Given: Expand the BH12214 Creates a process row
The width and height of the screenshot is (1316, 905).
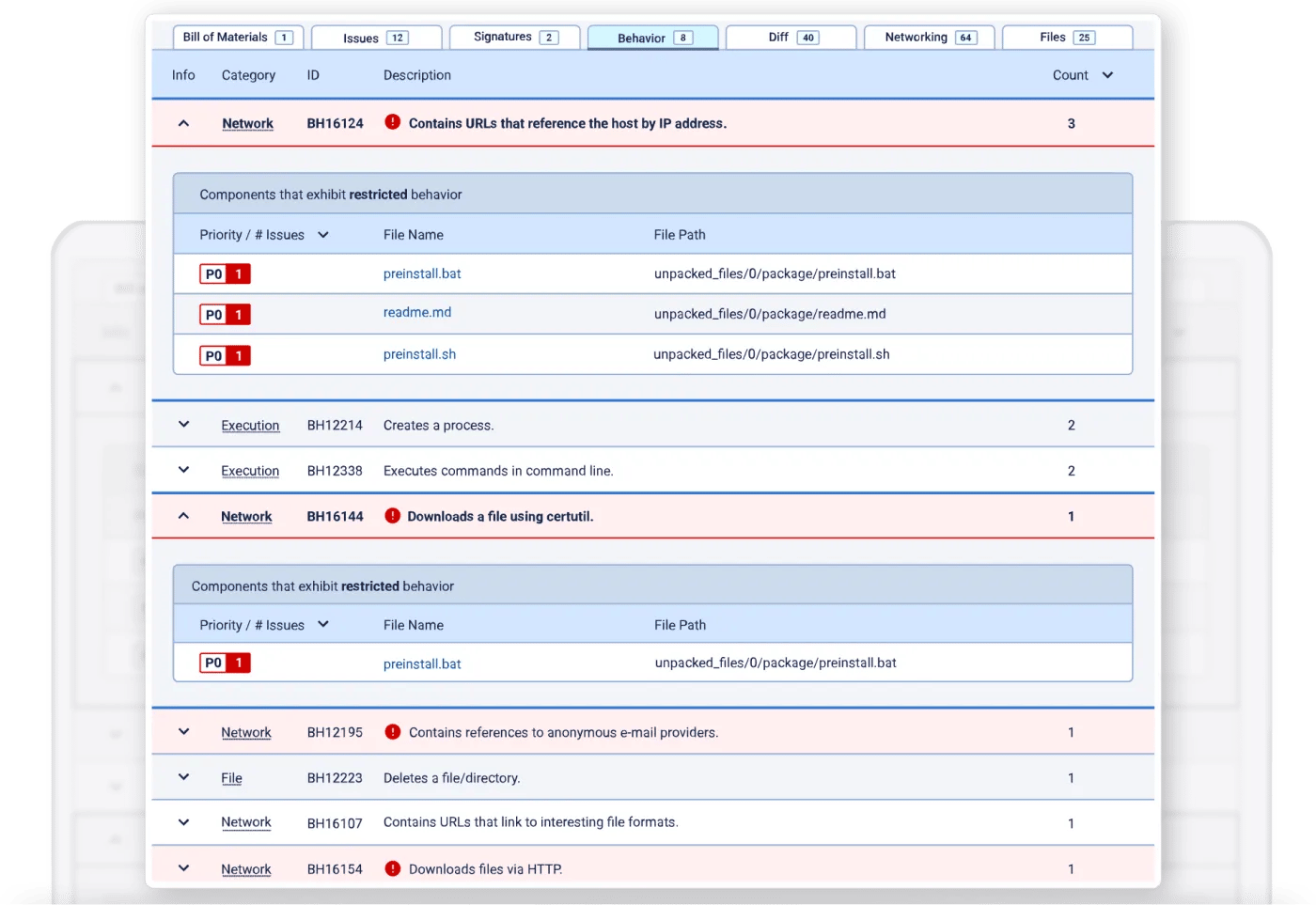Looking at the screenshot, I should pos(183,425).
